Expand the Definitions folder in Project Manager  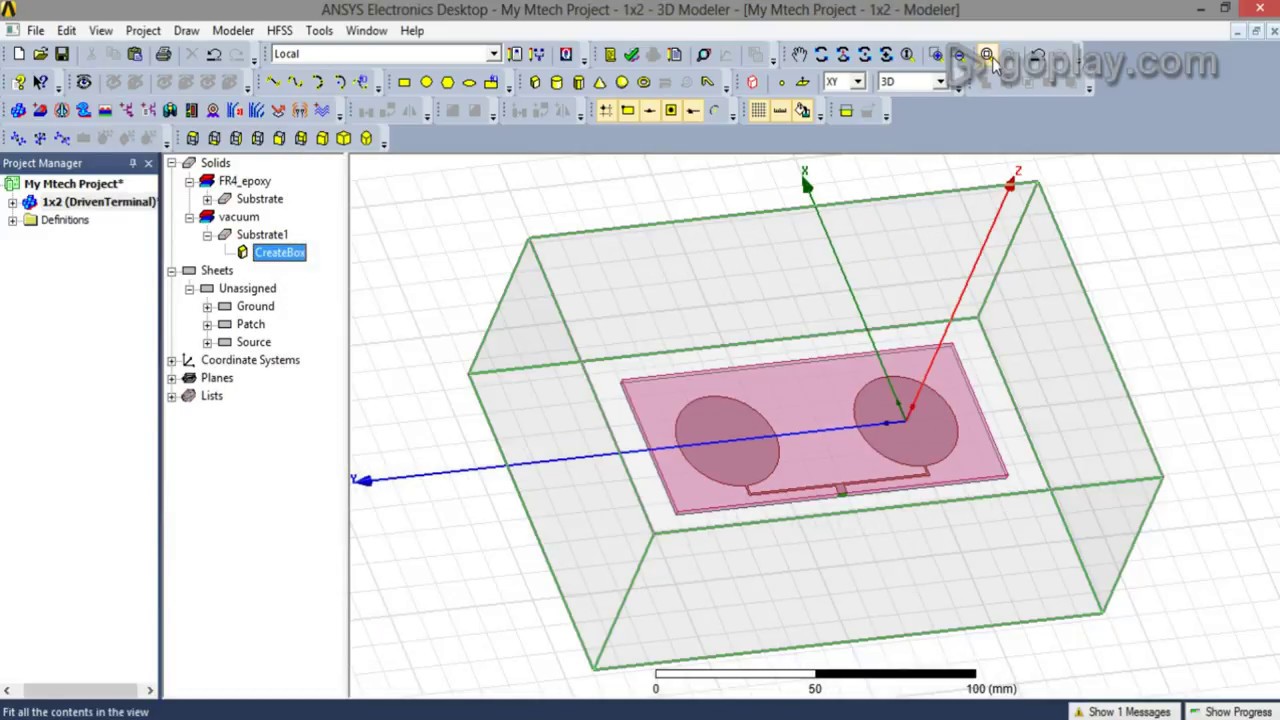(x=13, y=220)
